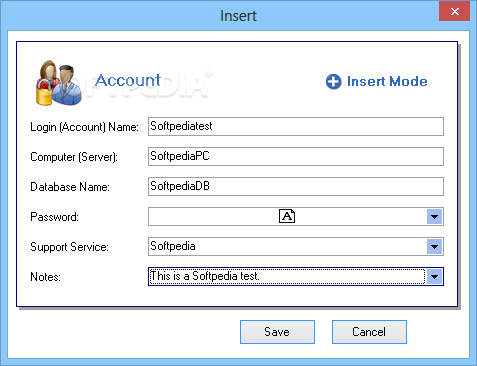Open the Password dropdown arrow

434,217
